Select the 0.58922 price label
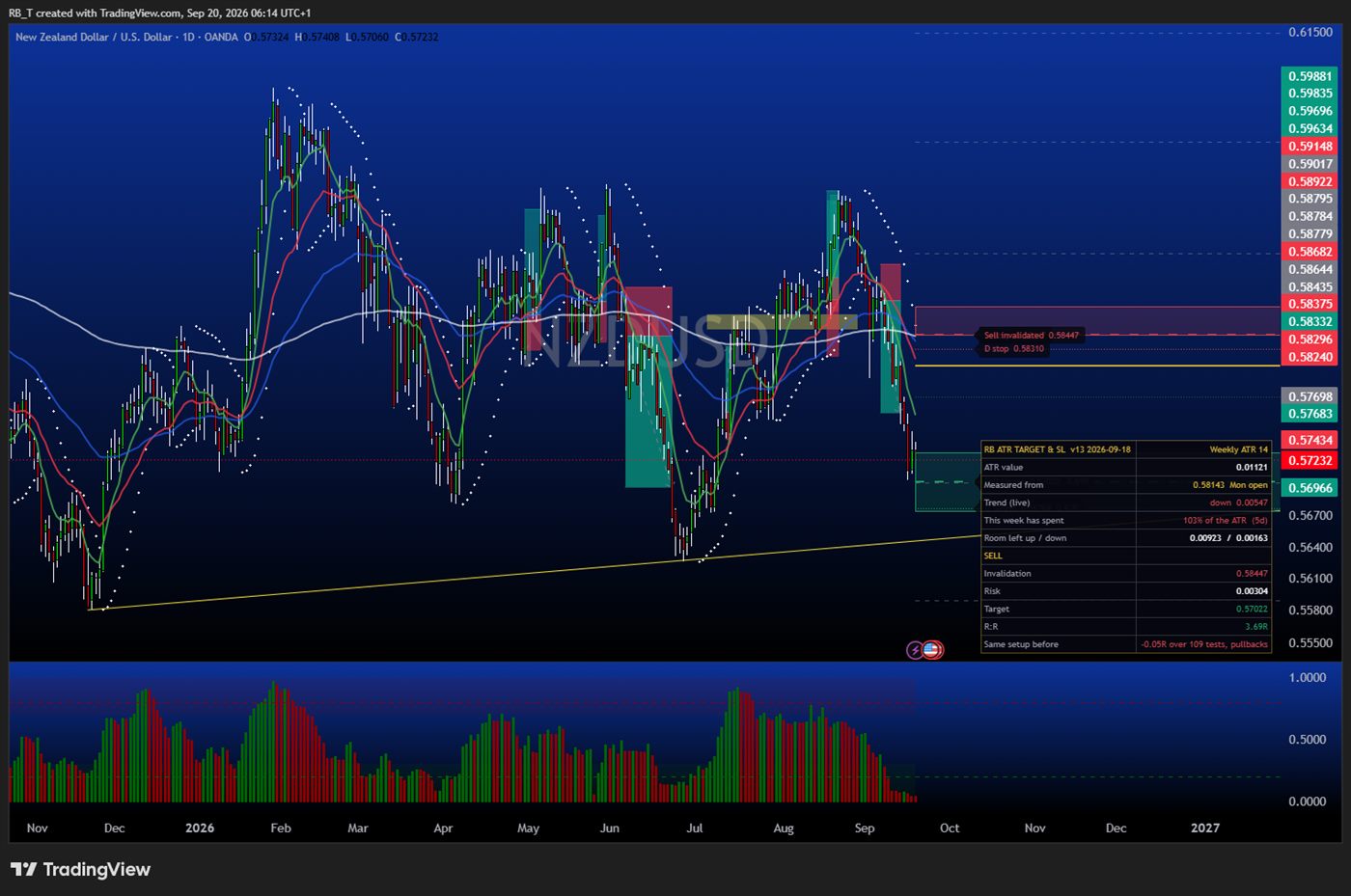 pos(1310,181)
